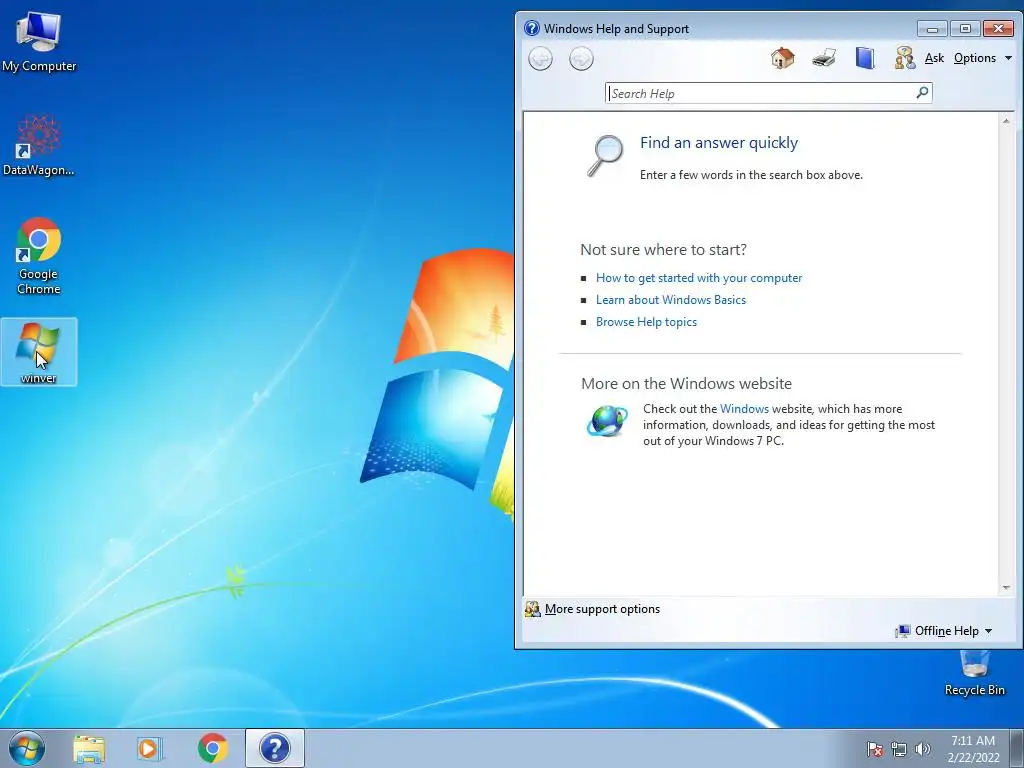This screenshot has width=1024, height=768.
Task: Click the Ask label in the toolbar
Action: (x=934, y=58)
